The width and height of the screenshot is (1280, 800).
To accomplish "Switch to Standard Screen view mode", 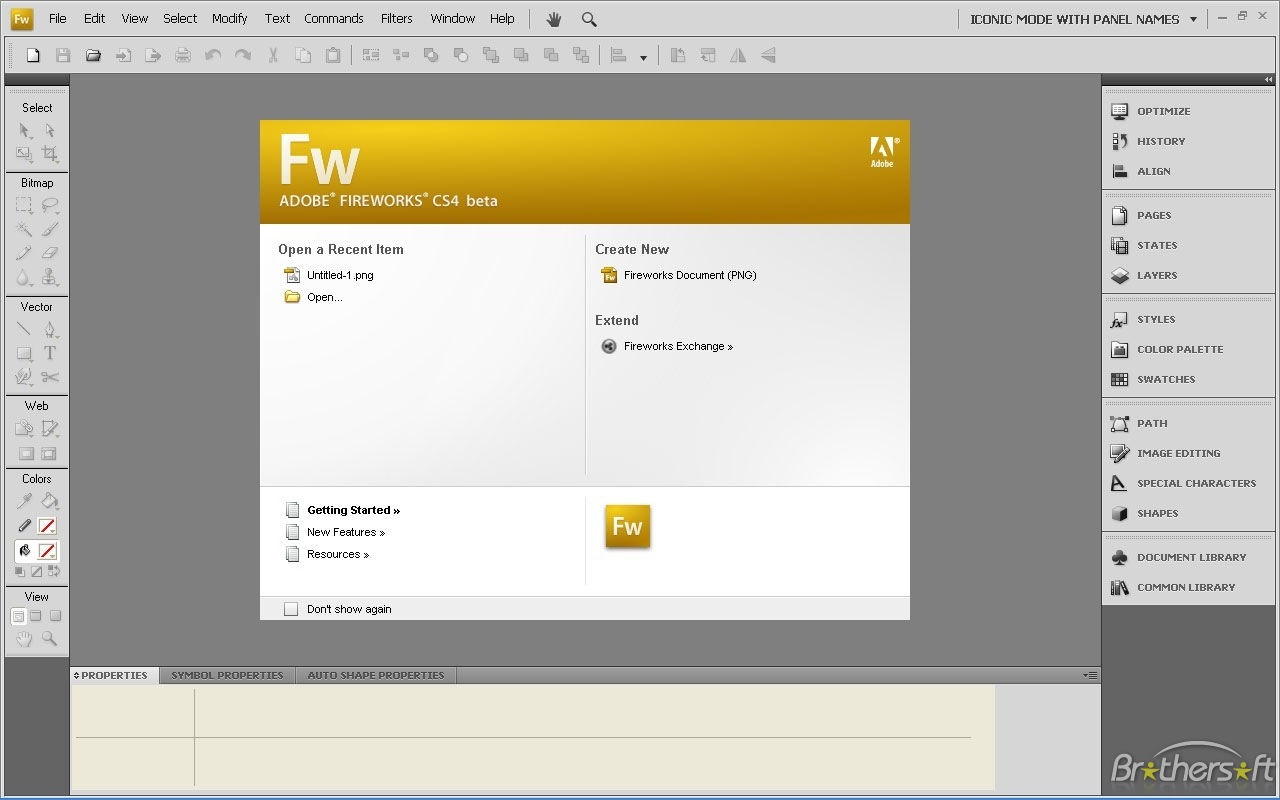I will click(x=18, y=616).
